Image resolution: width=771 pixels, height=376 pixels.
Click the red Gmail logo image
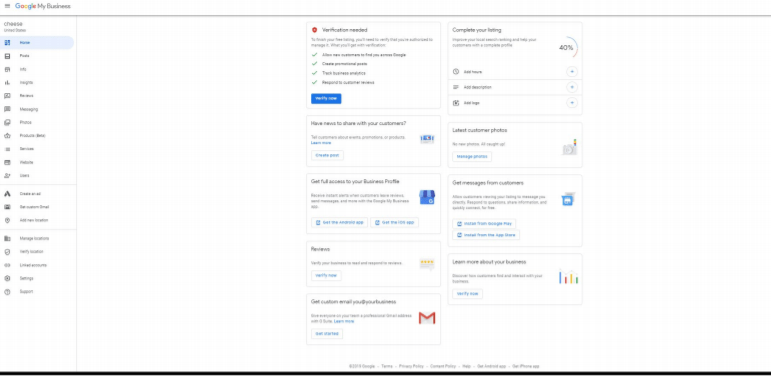(x=427, y=318)
